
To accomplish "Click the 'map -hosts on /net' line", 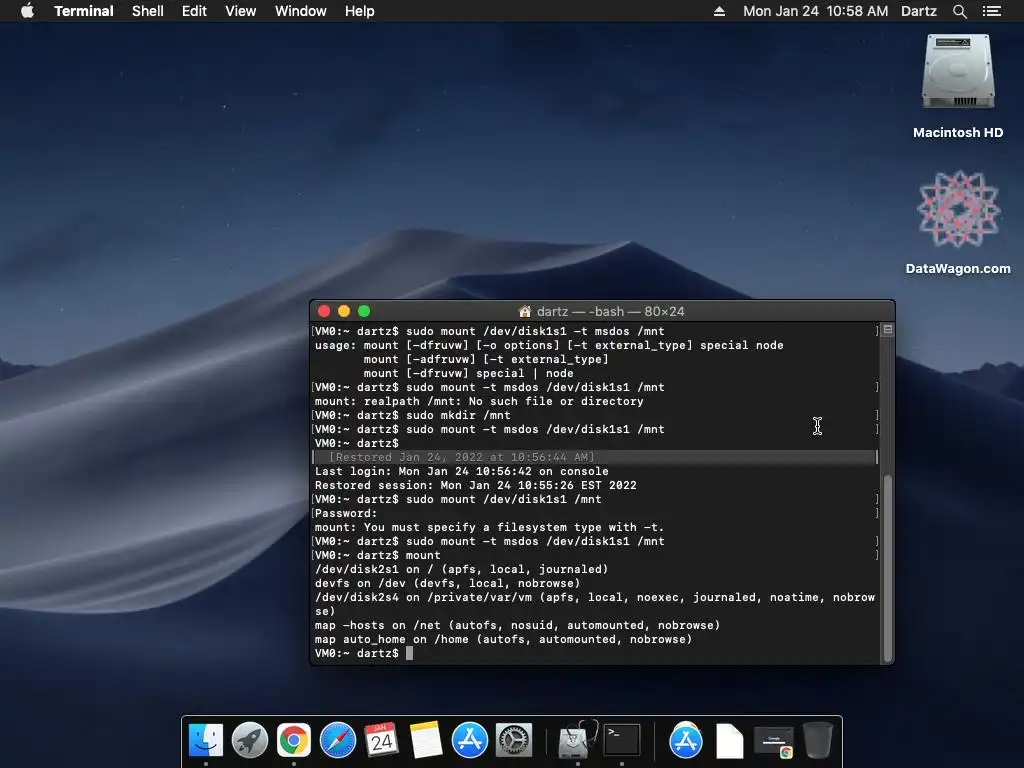I will [517, 625].
